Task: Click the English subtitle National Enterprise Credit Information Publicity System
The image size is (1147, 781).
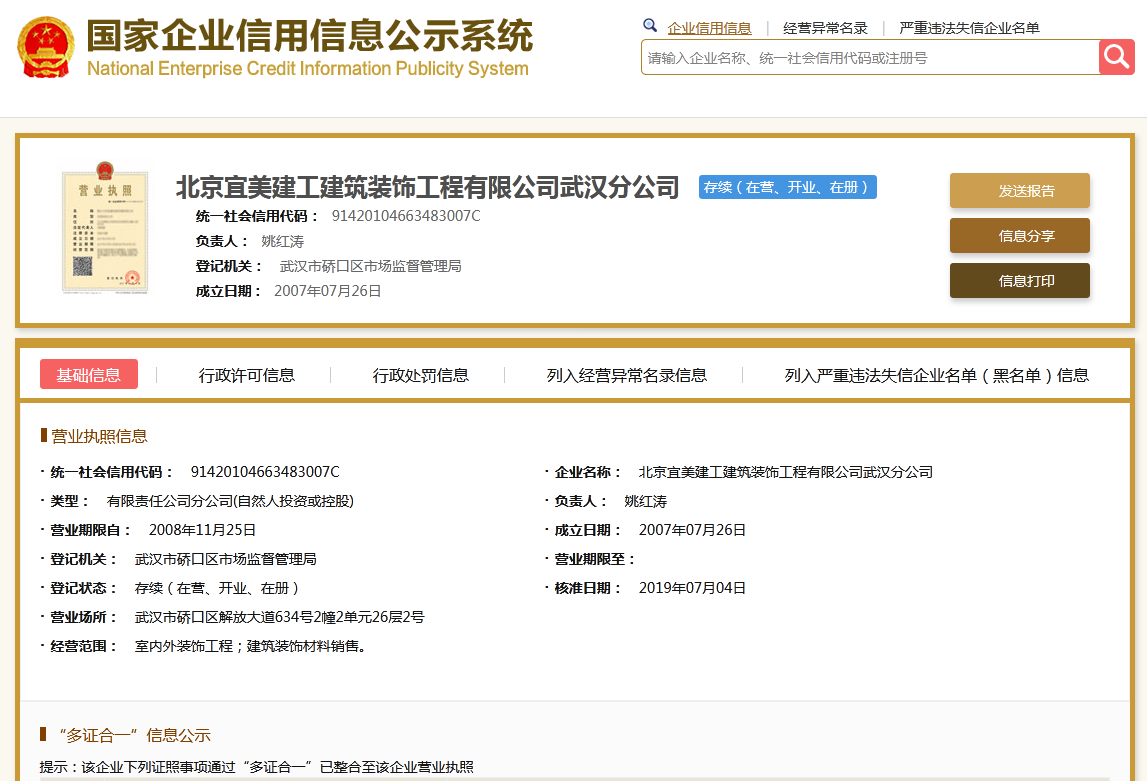Action: pyautogui.click(x=307, y=69)
